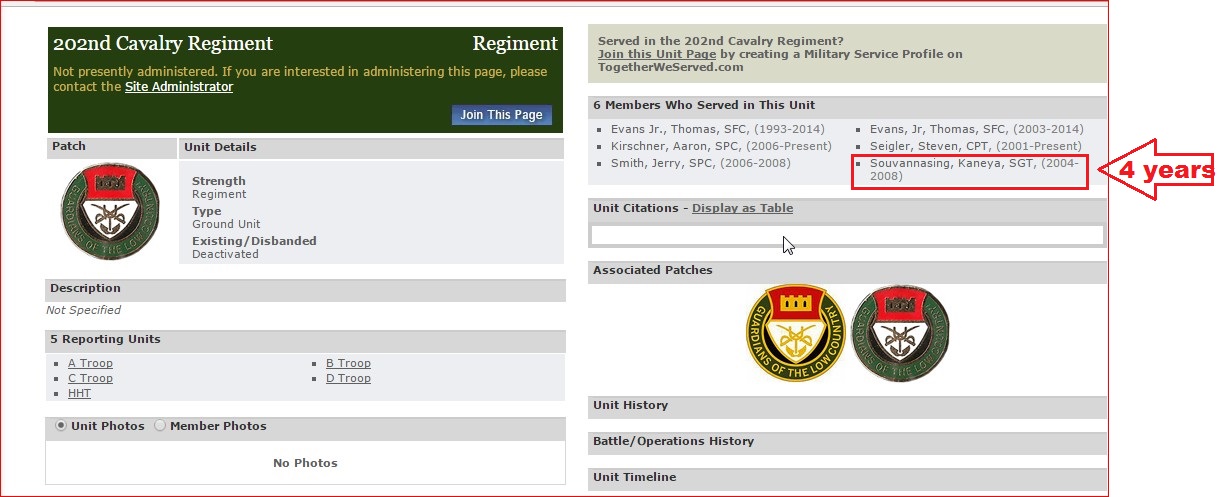
Task: Open the gold-bordered associated patch image
Action: click(794, 331)
